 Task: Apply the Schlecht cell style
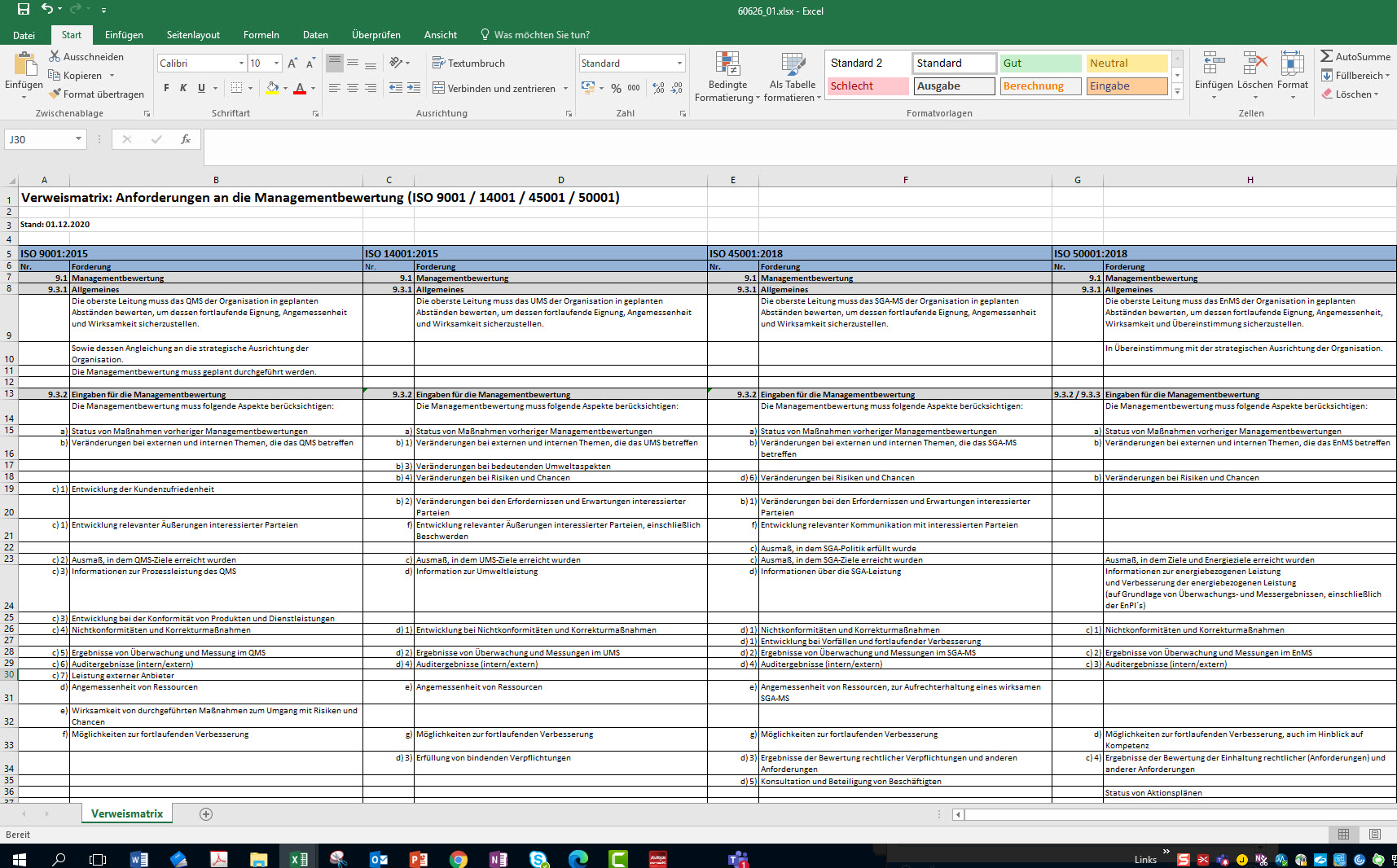tap(868, 86)
